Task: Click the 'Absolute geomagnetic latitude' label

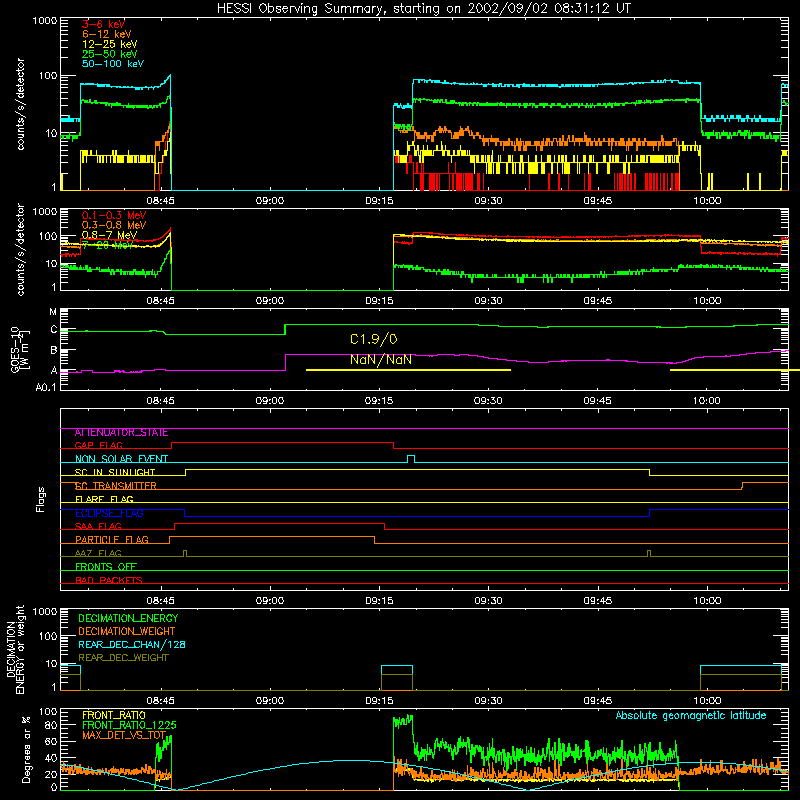Action: pyautogui.click(x=691, y=716)
